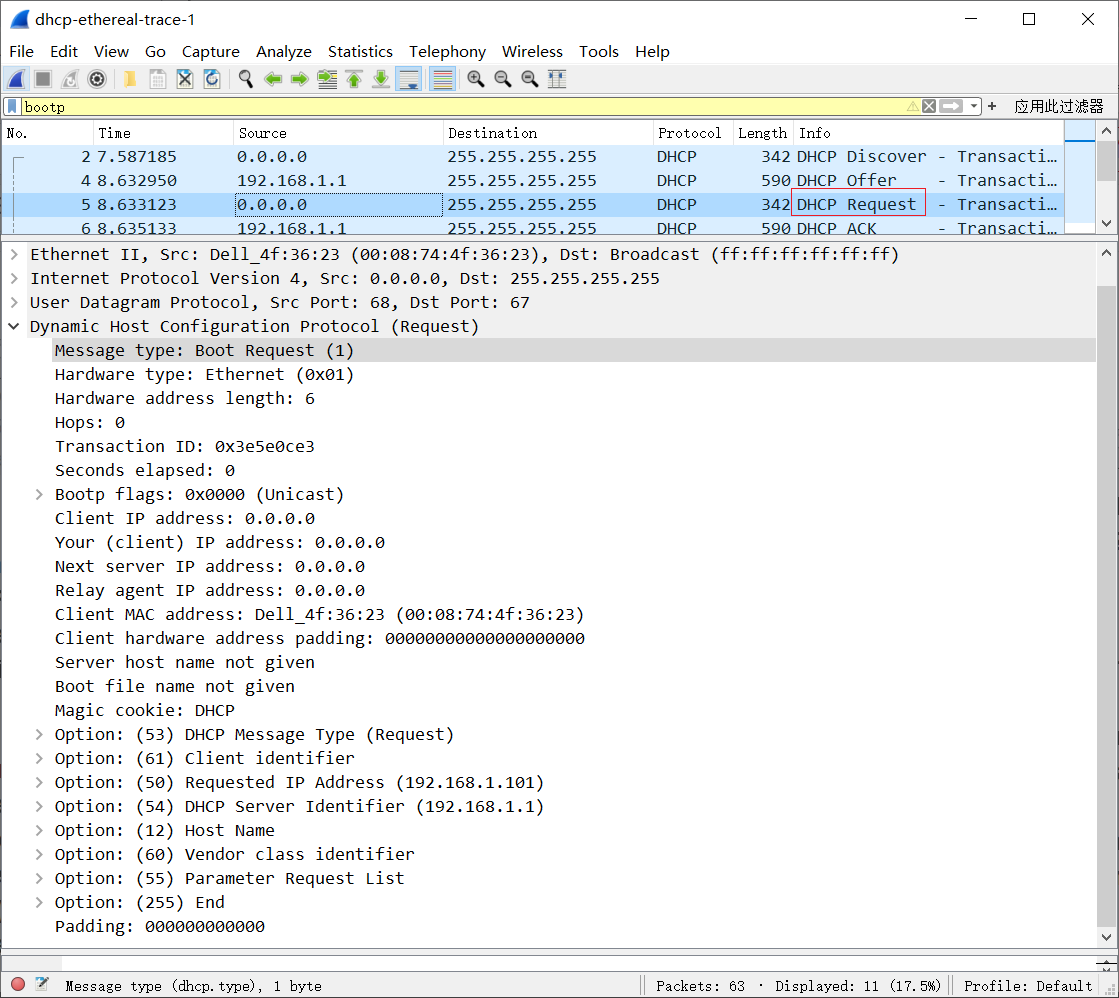1119x998 pixels.
Task: Go forward in packet history
Action: [x=300, y=79]
